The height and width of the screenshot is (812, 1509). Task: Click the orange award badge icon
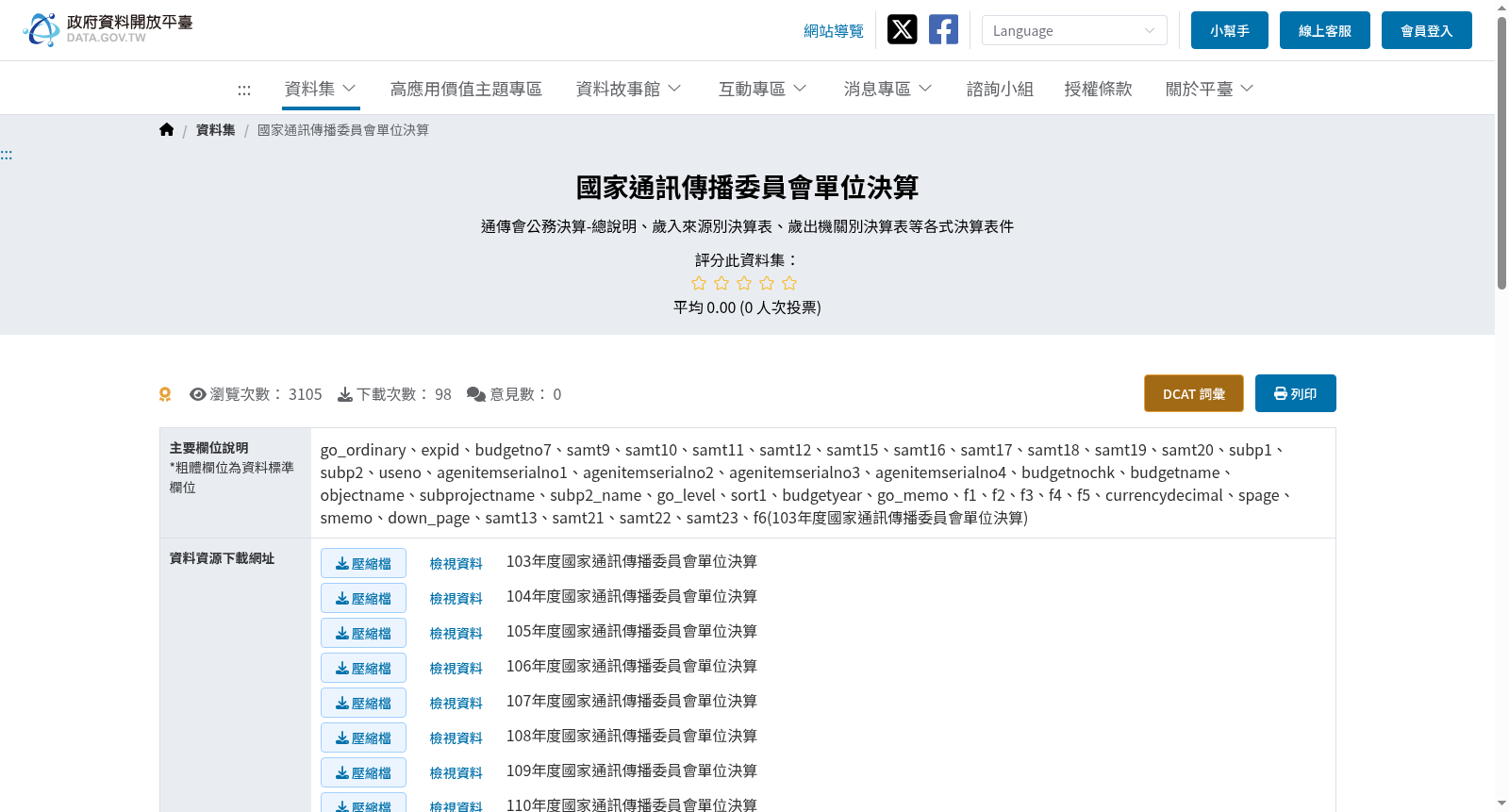[165, 394]
